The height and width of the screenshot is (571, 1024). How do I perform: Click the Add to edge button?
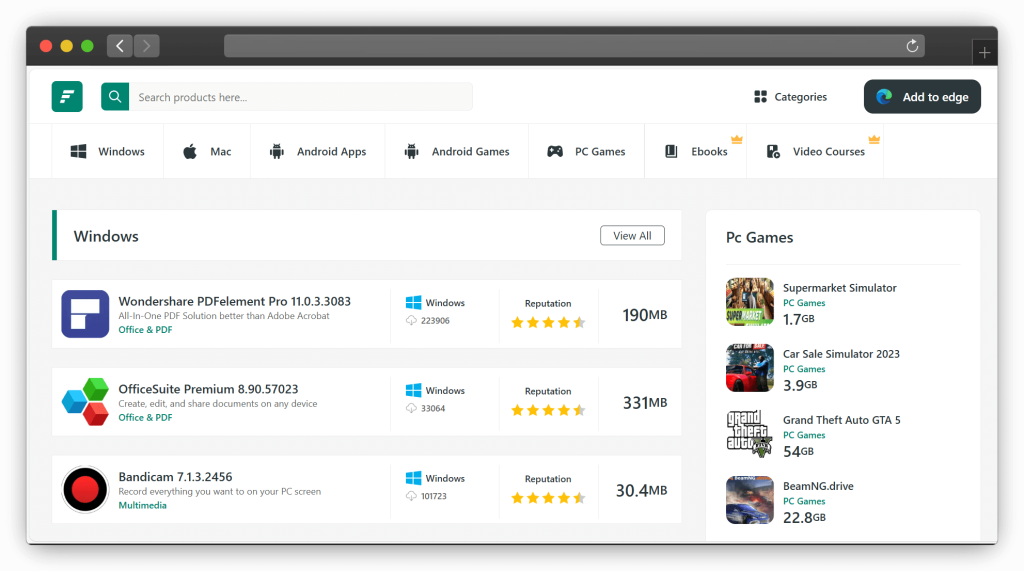[x=922, y=97]
